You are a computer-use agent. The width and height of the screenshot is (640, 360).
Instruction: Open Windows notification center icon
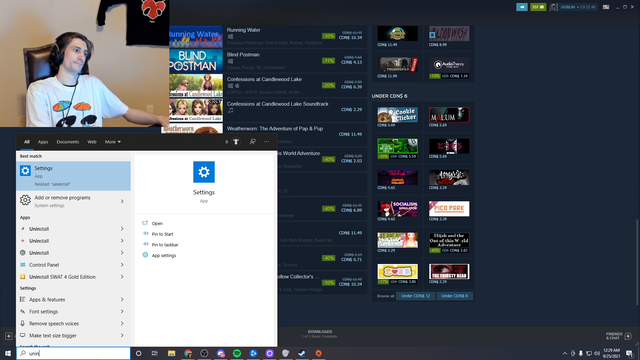click(629, 353)
